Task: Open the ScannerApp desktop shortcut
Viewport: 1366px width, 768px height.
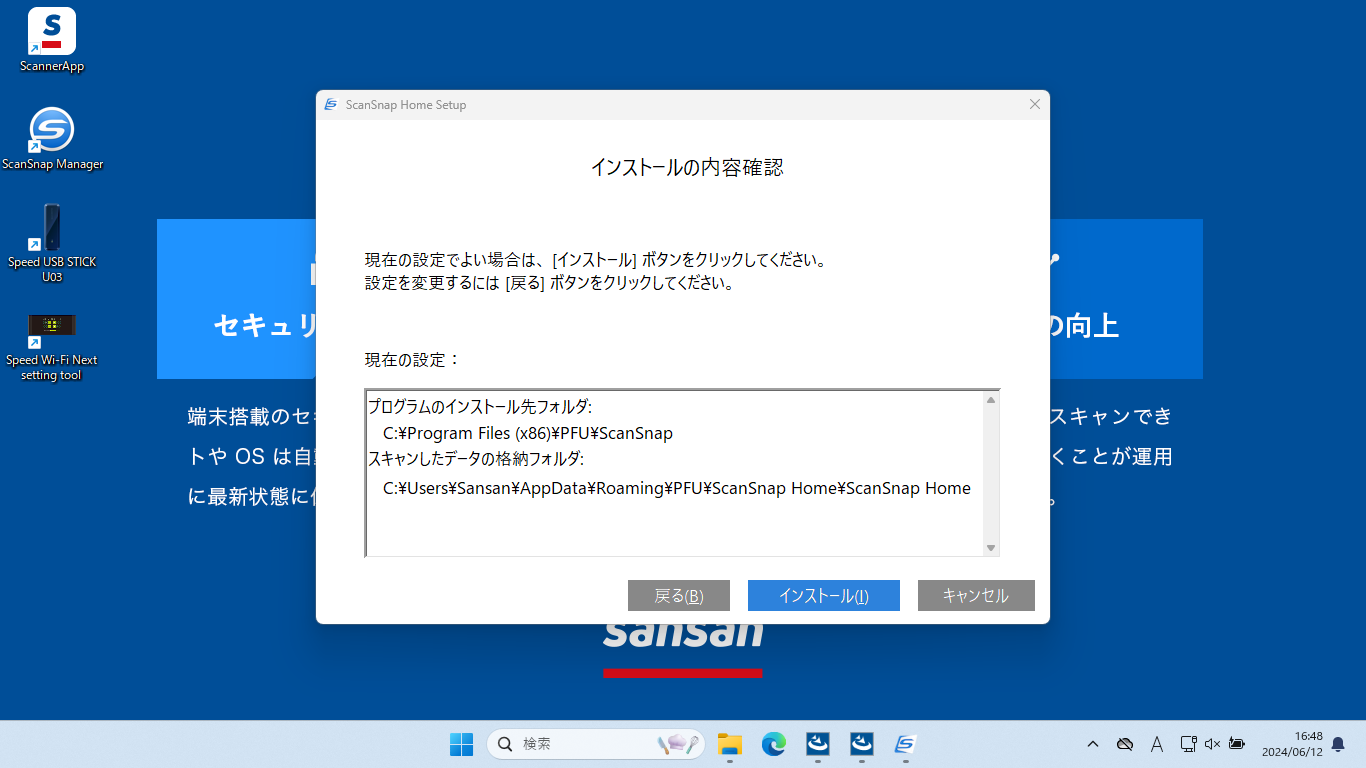Action: pyautogui.click(x=52, y=40)
